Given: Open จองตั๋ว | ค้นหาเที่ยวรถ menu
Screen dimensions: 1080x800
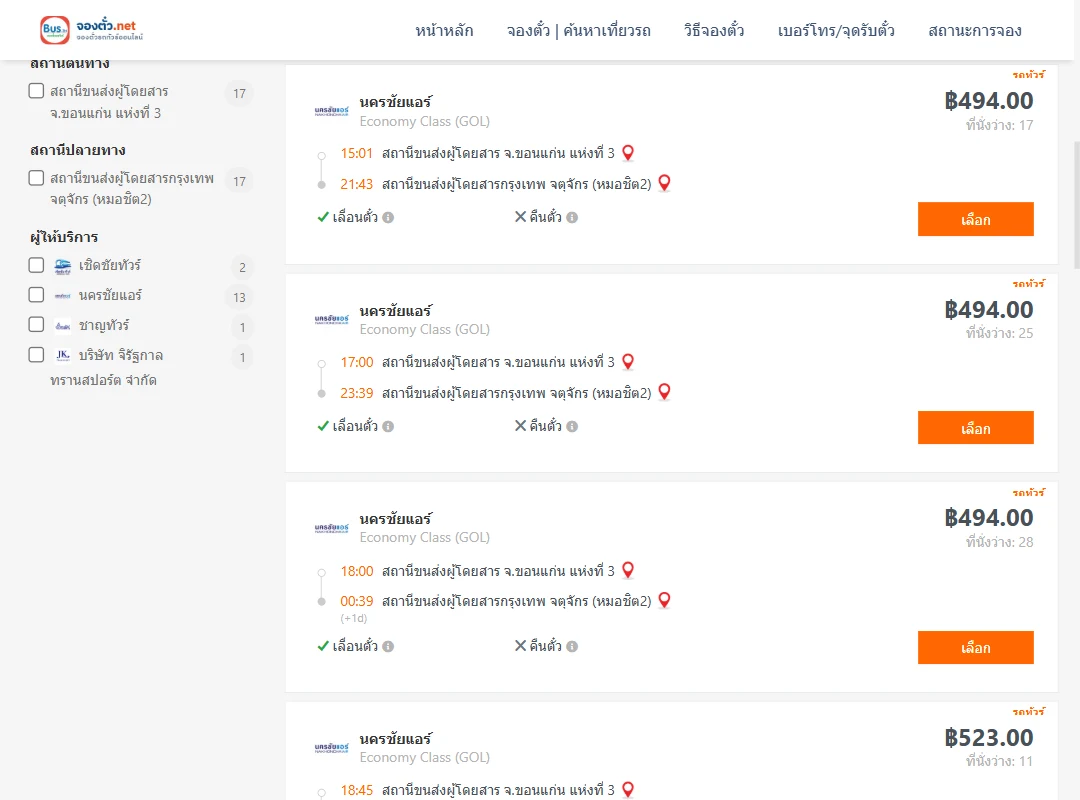Looking at the screenshot, I should 579,30.
